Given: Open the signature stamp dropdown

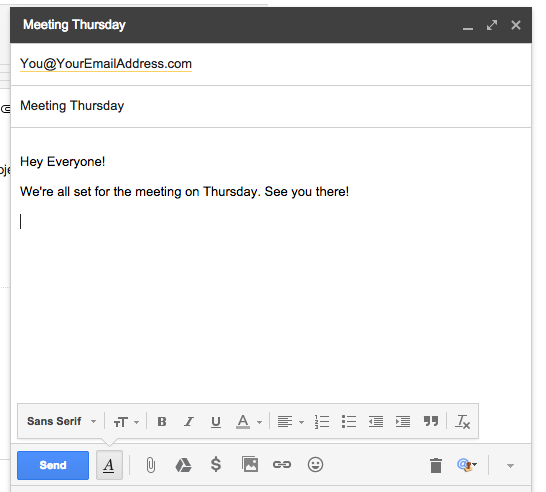Looking at the screenshot, I should coord(467,465).
